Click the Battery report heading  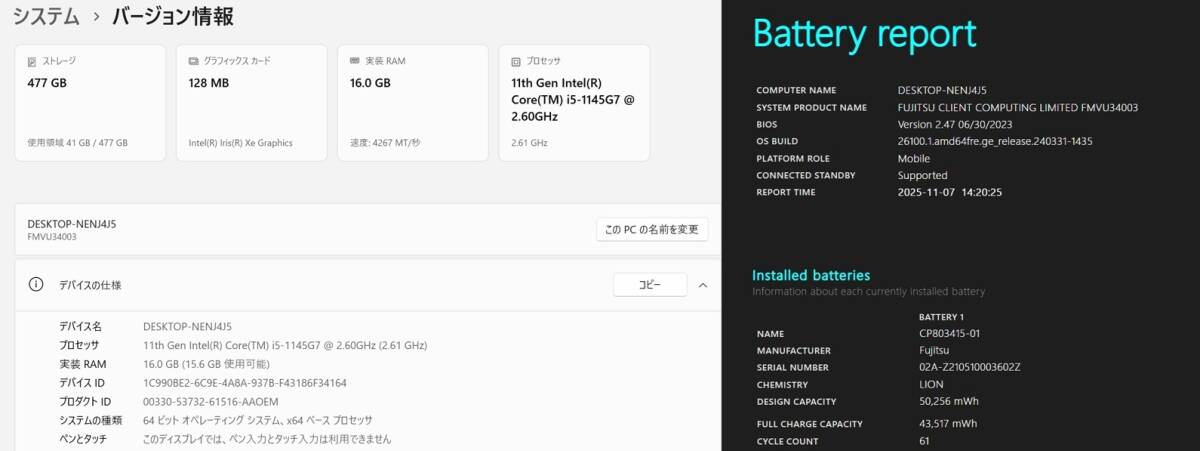pos(864,34)
